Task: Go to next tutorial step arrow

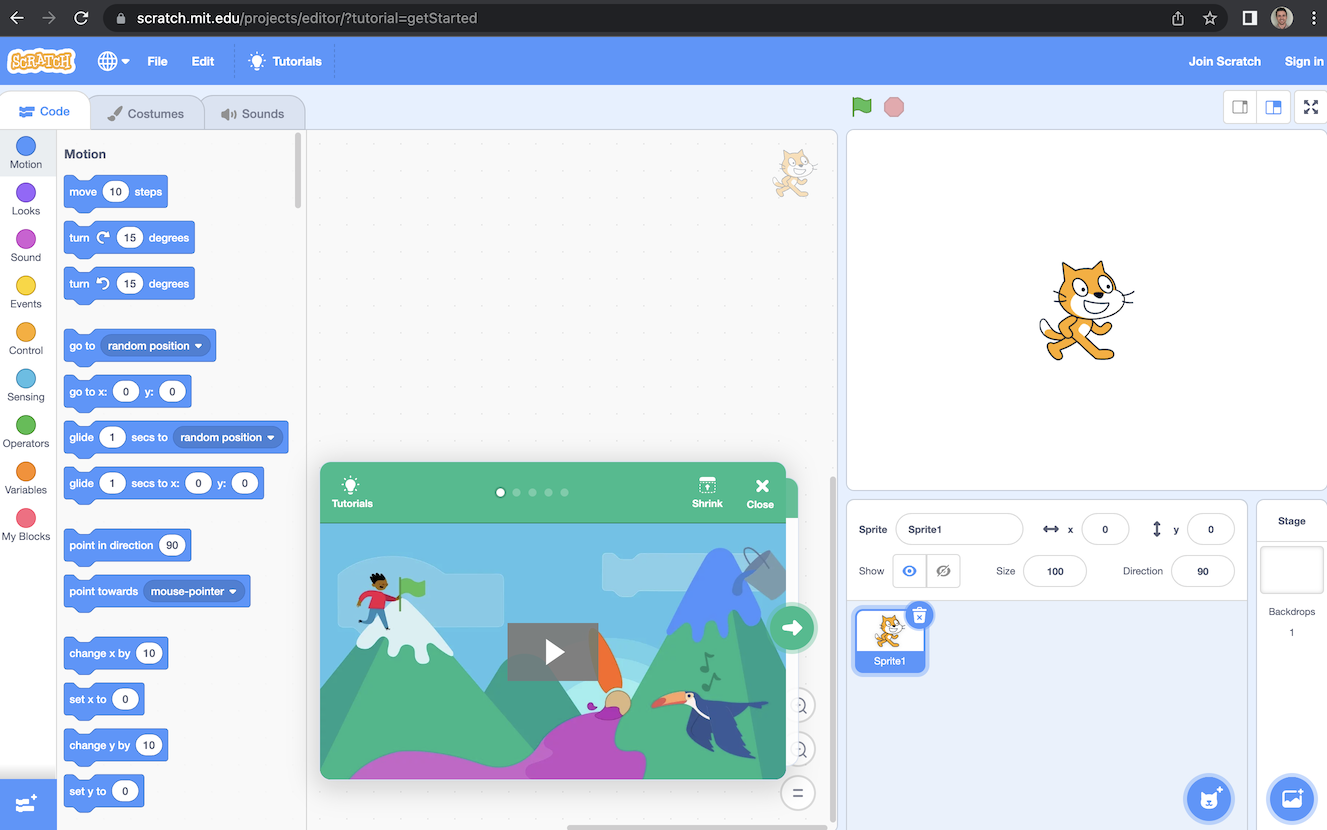Action: 793,628
